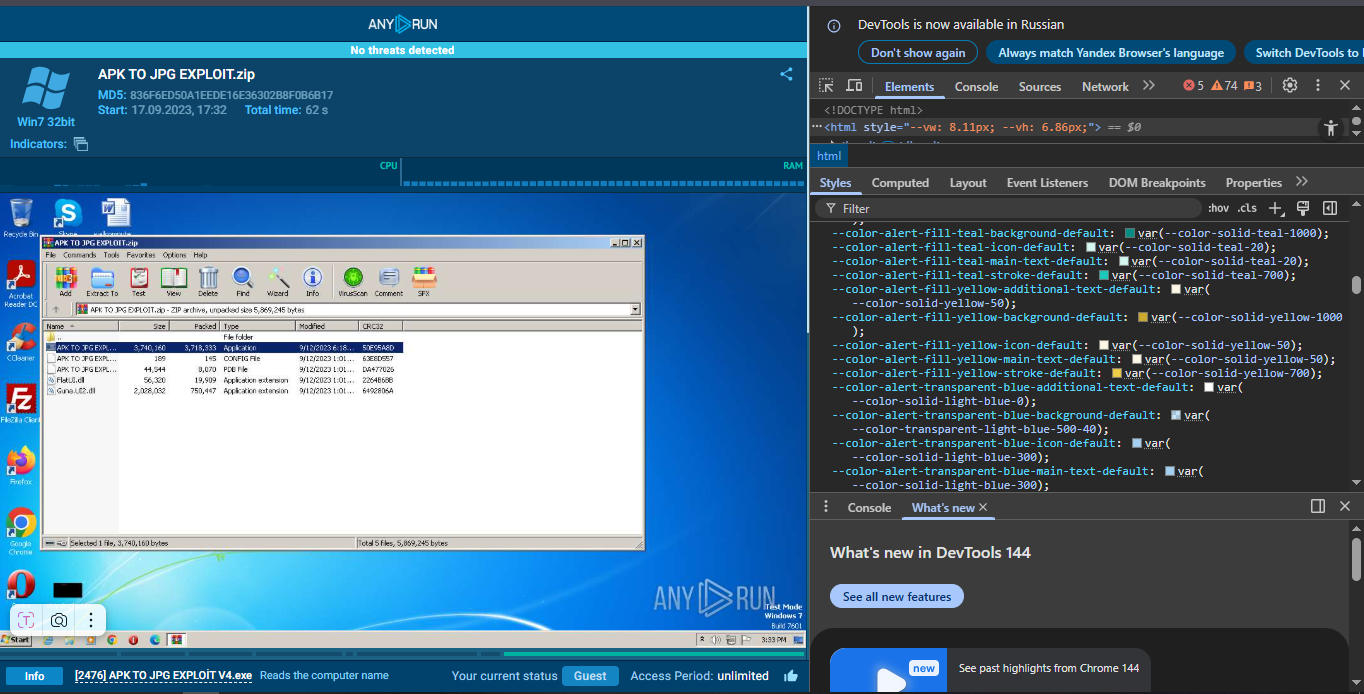Expand hidden Styles sub-tabs after Properties
The height and width of the screenshot is (694, 1364).
tap(1301, 182)
